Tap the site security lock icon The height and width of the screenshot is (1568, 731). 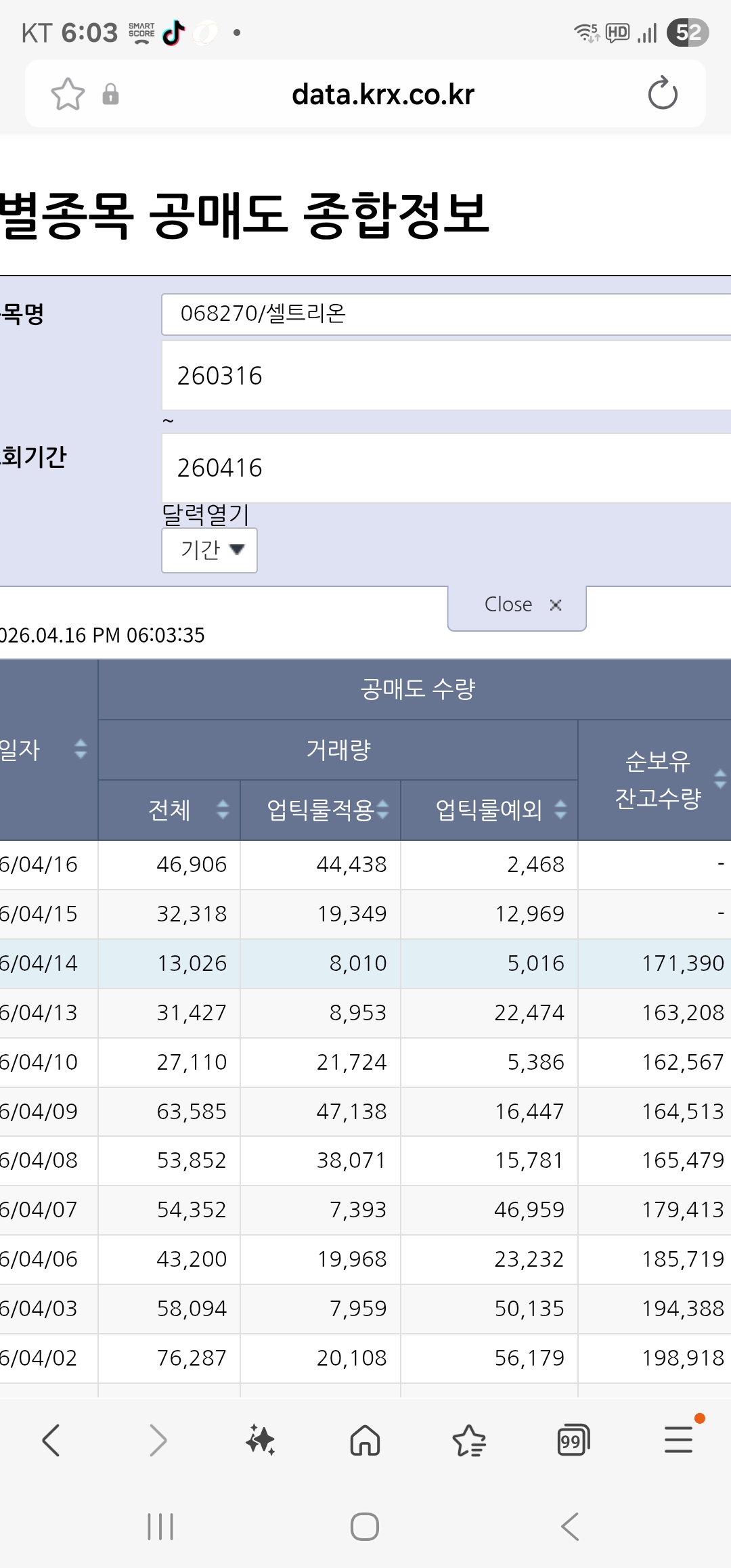click(110, 94)
